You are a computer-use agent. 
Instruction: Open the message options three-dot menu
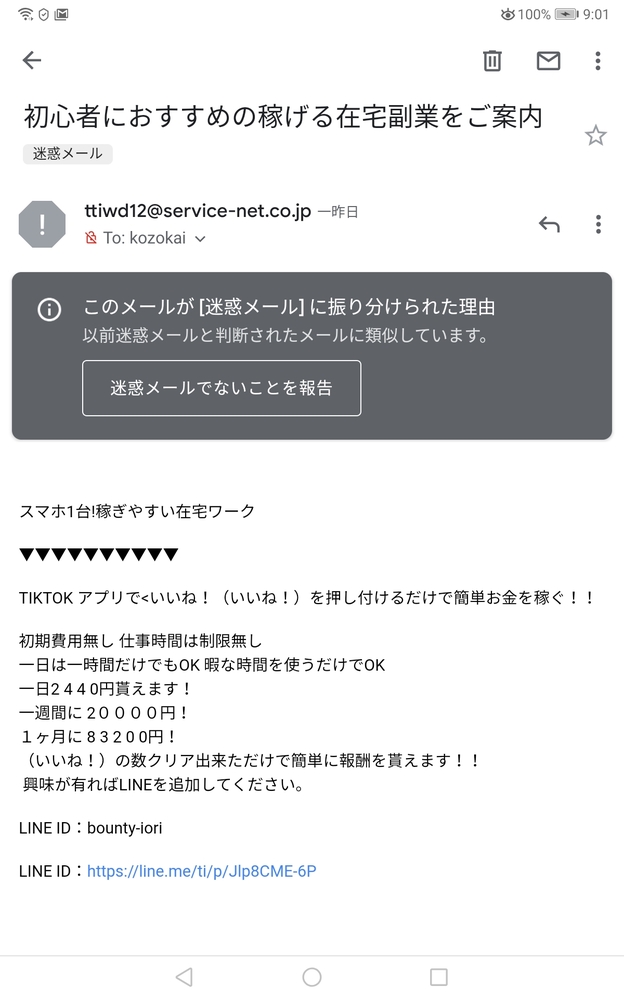click(x=598, y=224)
